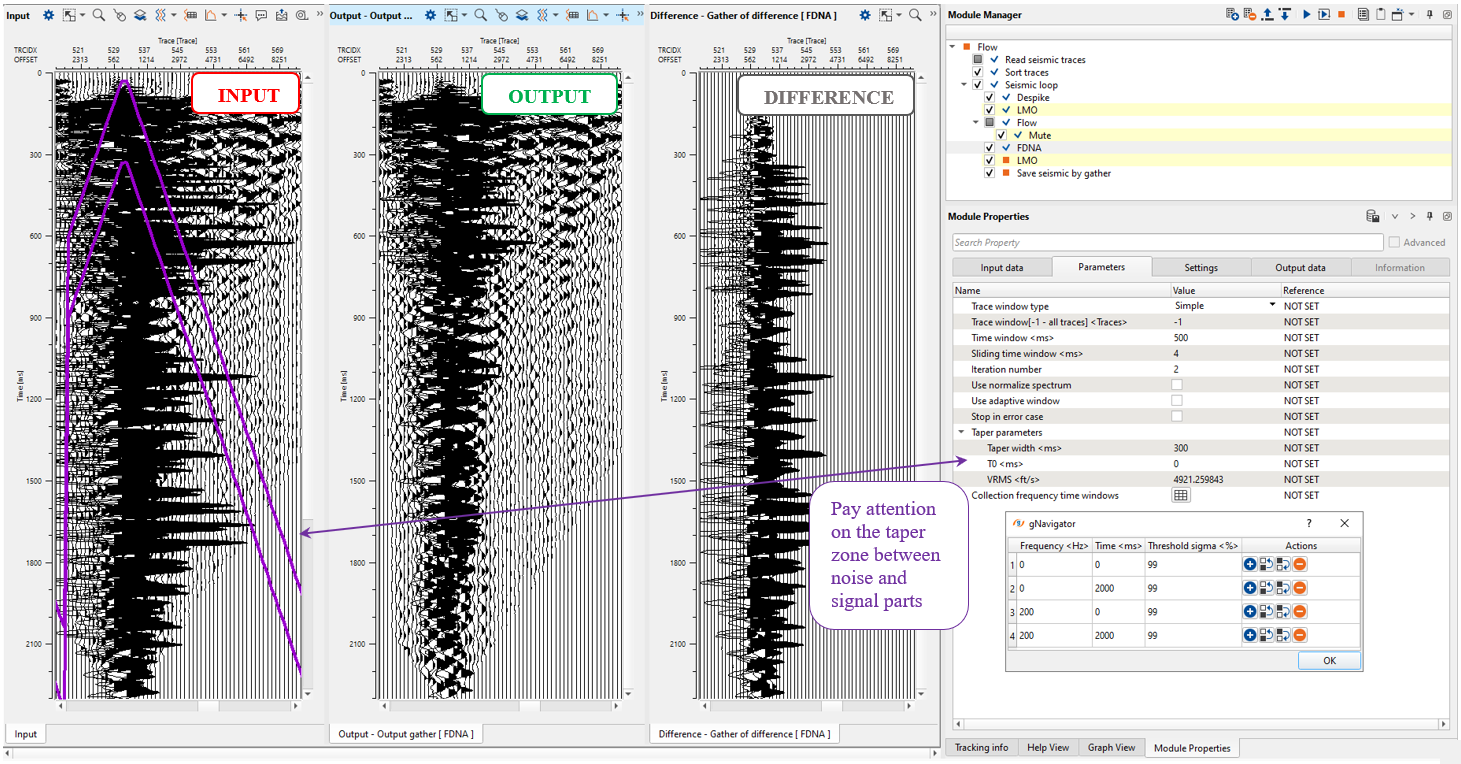Click remove row icon in gNavigator row 4
Screen dimensions: 1461x764
[x=1299, y=635]
